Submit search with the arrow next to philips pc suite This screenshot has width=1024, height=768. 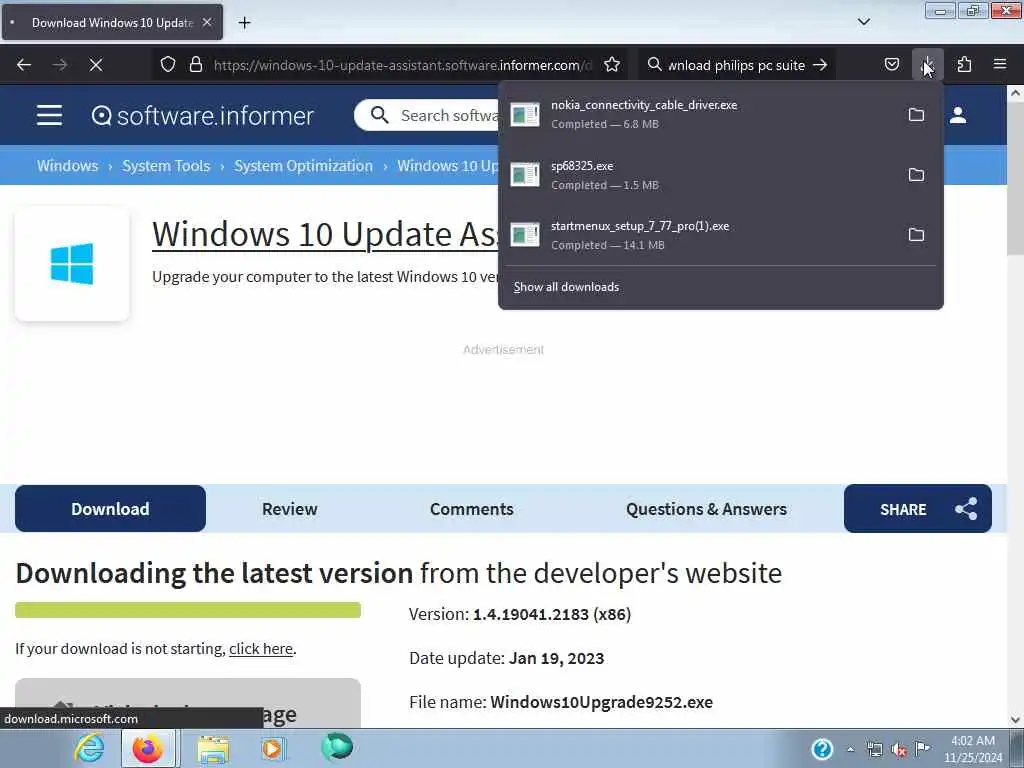pyautogui.click(x=820, y=65)
